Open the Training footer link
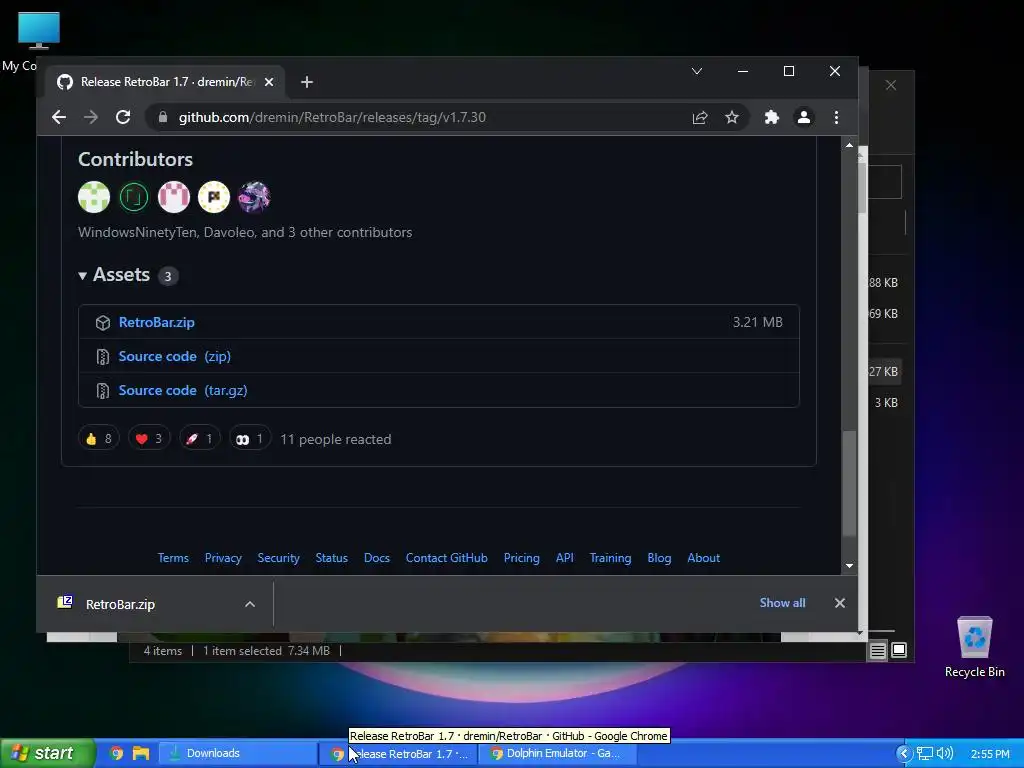This screenshot has height=768, width=1024. point(611,558)
